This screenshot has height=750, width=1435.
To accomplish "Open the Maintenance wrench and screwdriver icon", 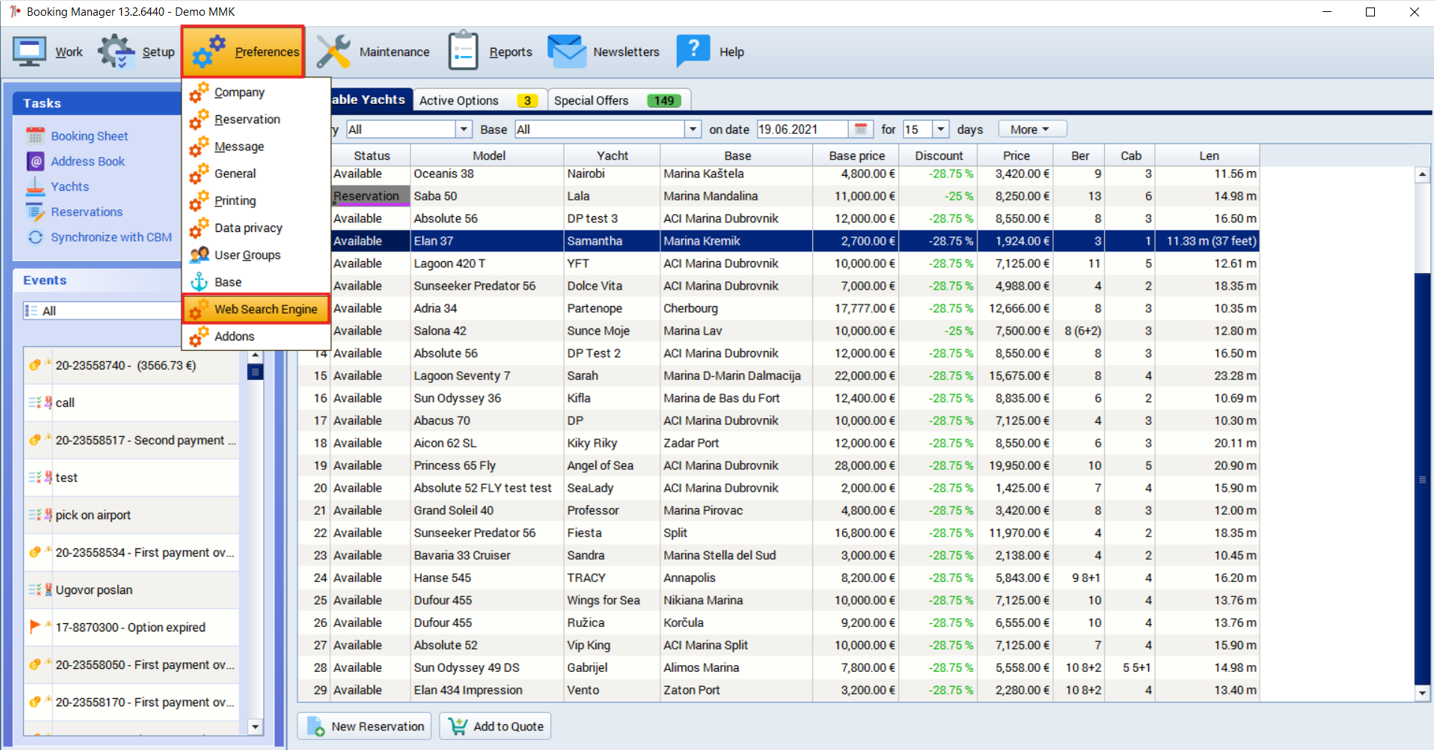I will pyautogui.click(x=333, y=52).
